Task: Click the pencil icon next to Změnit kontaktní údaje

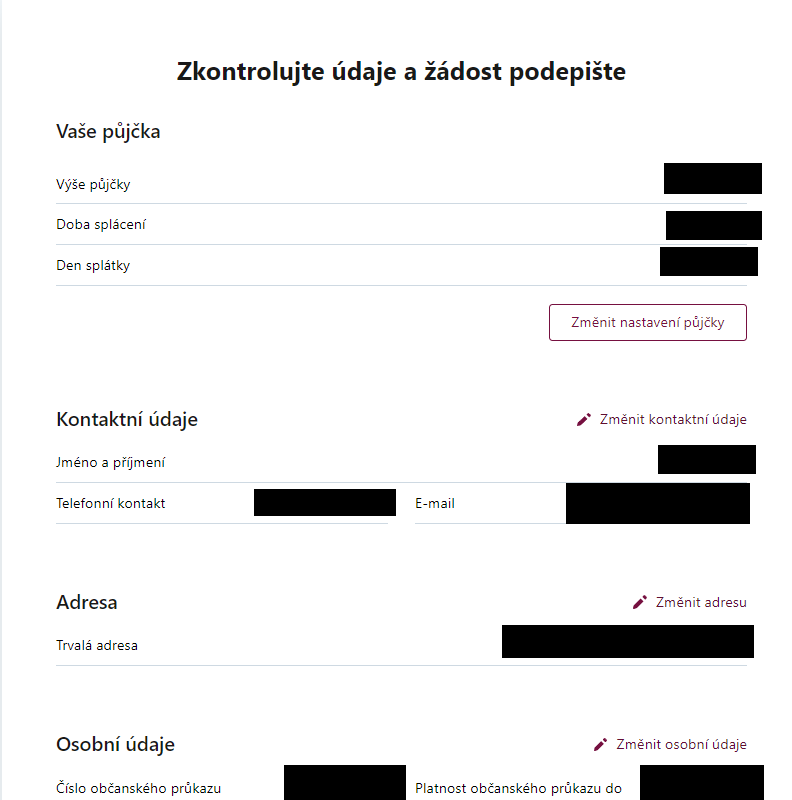Action: (x=583, y=419)
